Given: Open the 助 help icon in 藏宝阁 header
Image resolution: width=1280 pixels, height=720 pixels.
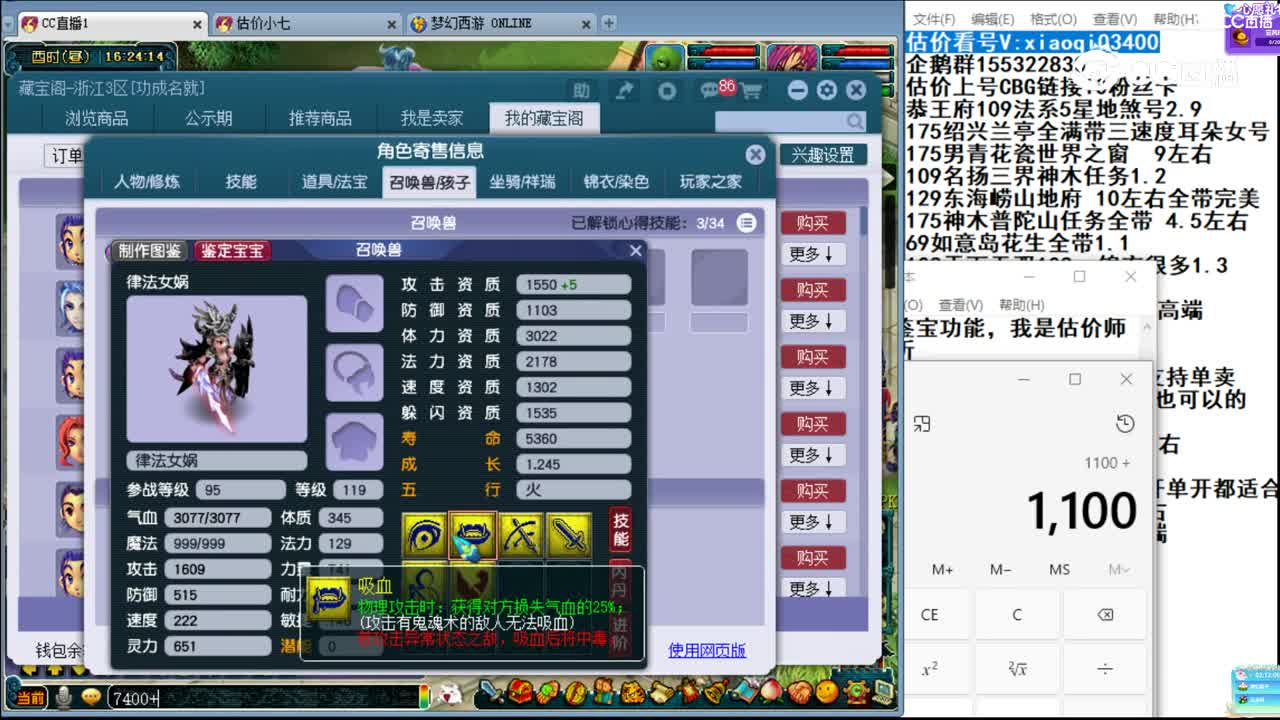Looking at the screenshot, I should 580,91.
